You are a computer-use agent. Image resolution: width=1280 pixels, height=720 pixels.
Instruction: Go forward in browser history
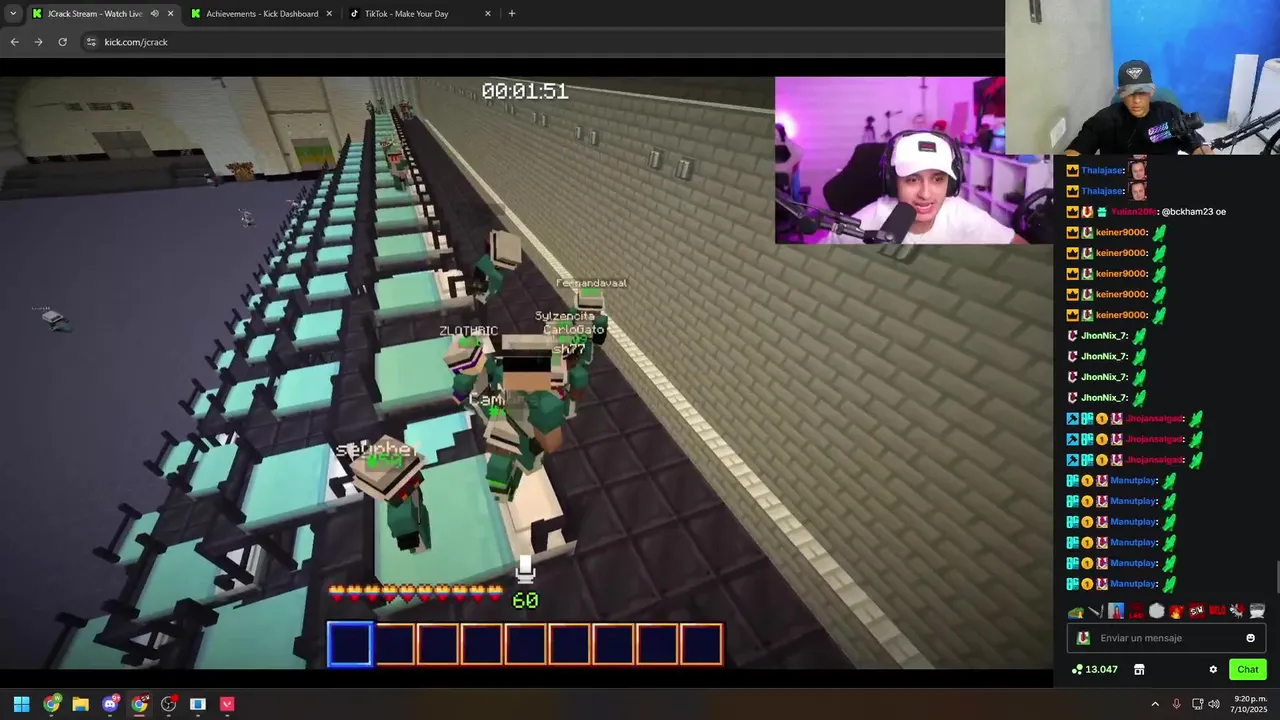38,42
